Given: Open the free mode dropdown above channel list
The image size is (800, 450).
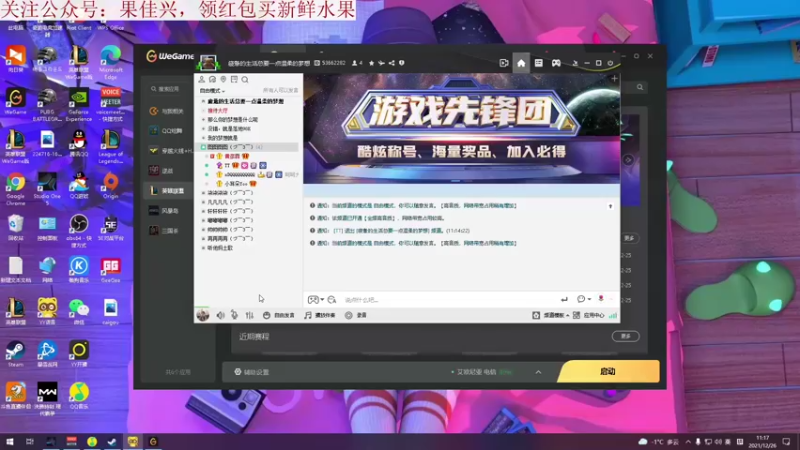Looking at the screenshot, I should 212,90.
